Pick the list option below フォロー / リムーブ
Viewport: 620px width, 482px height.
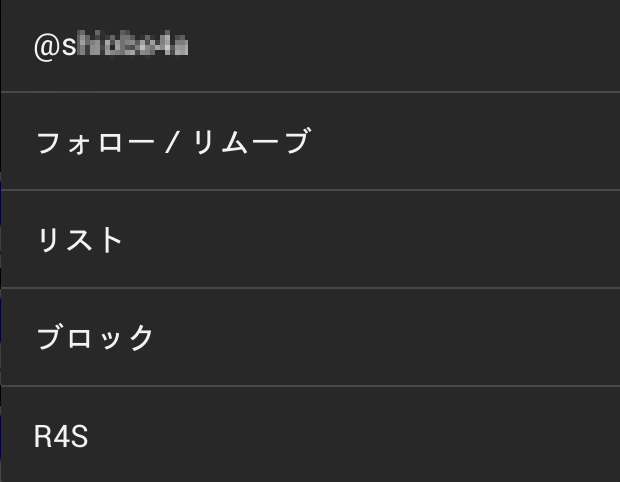click(x=310, y=240)
